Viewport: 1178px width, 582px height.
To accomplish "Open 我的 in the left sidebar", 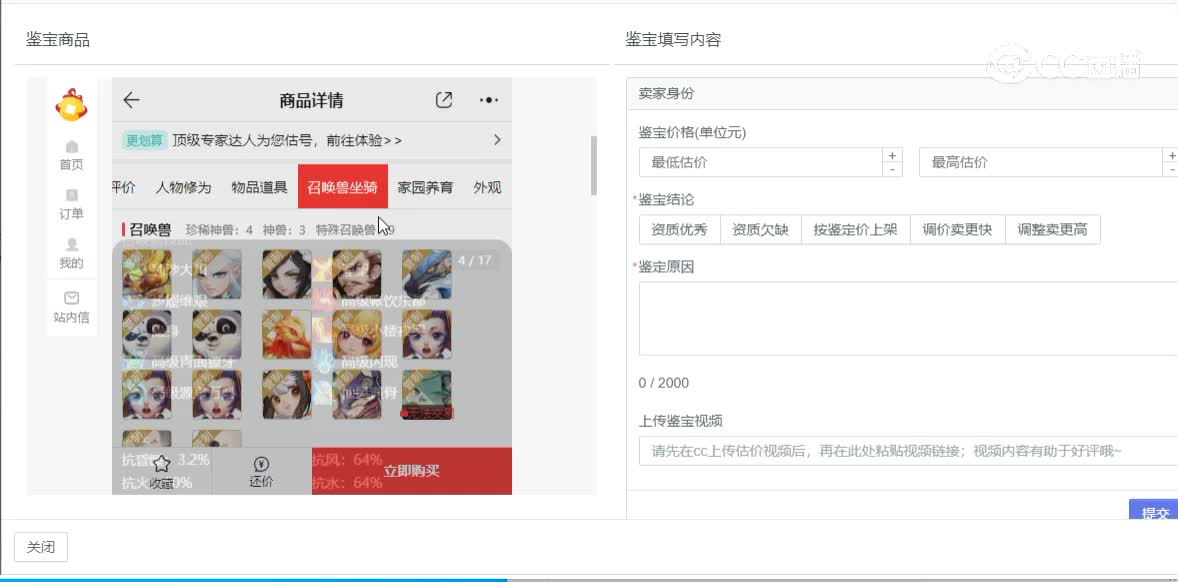I will pos(71,254).
